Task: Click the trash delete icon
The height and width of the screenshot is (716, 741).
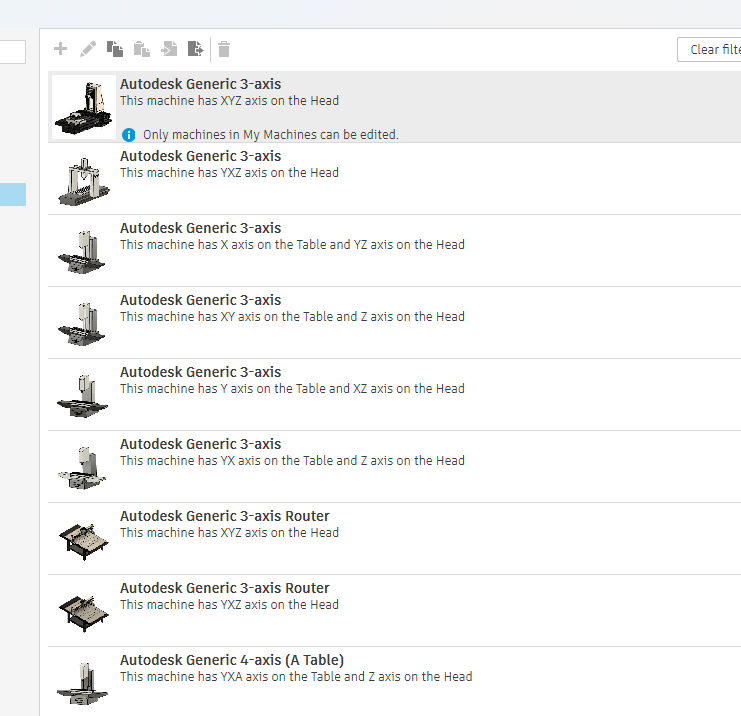Action: click(x=224, y=49)
